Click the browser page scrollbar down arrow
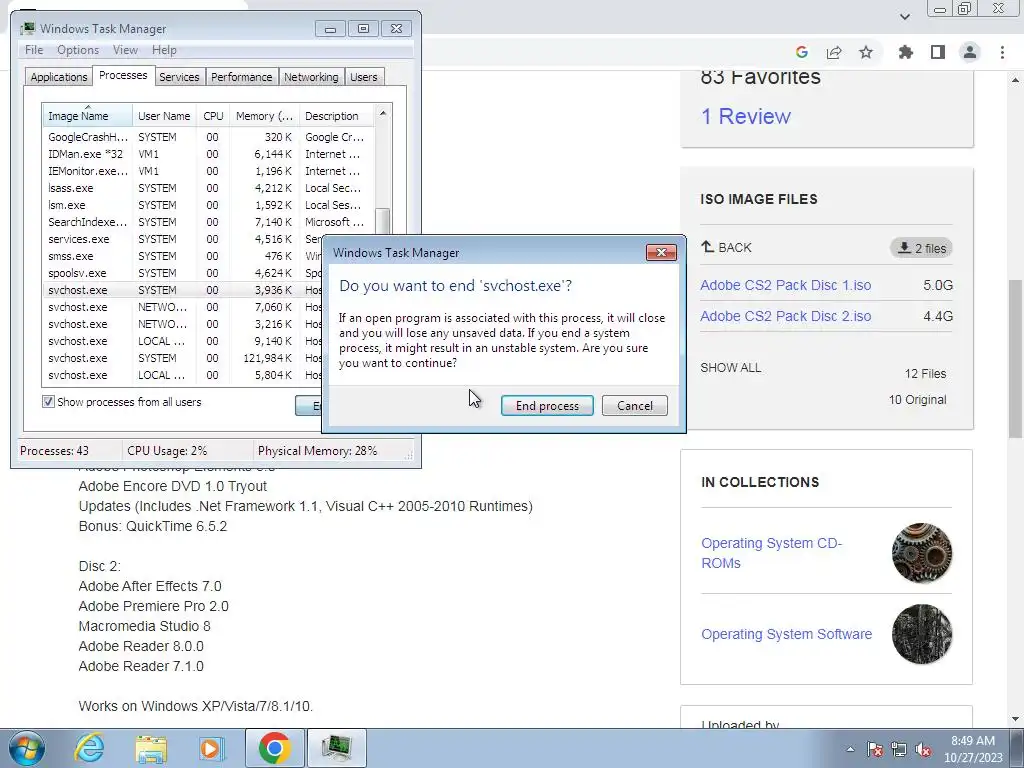1024x768 pixels. (1016, 719)
